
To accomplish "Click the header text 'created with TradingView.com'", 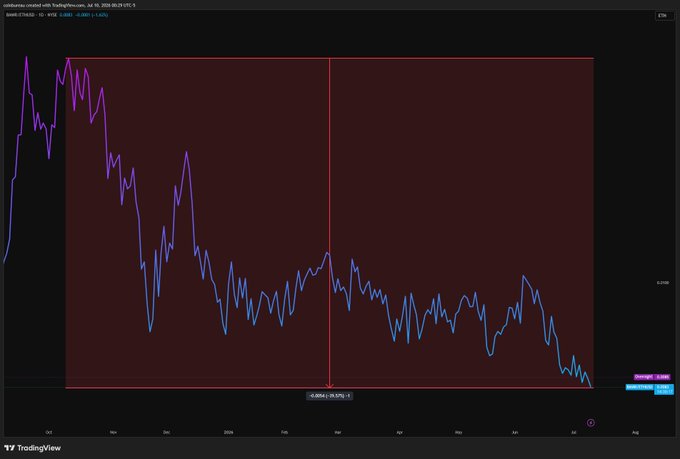I will tap(58, 5).
